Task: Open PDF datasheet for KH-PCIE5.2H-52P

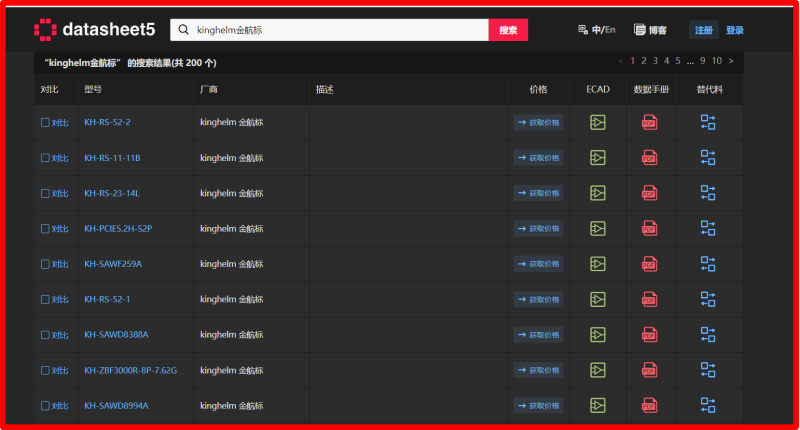Action: point(649,229)
